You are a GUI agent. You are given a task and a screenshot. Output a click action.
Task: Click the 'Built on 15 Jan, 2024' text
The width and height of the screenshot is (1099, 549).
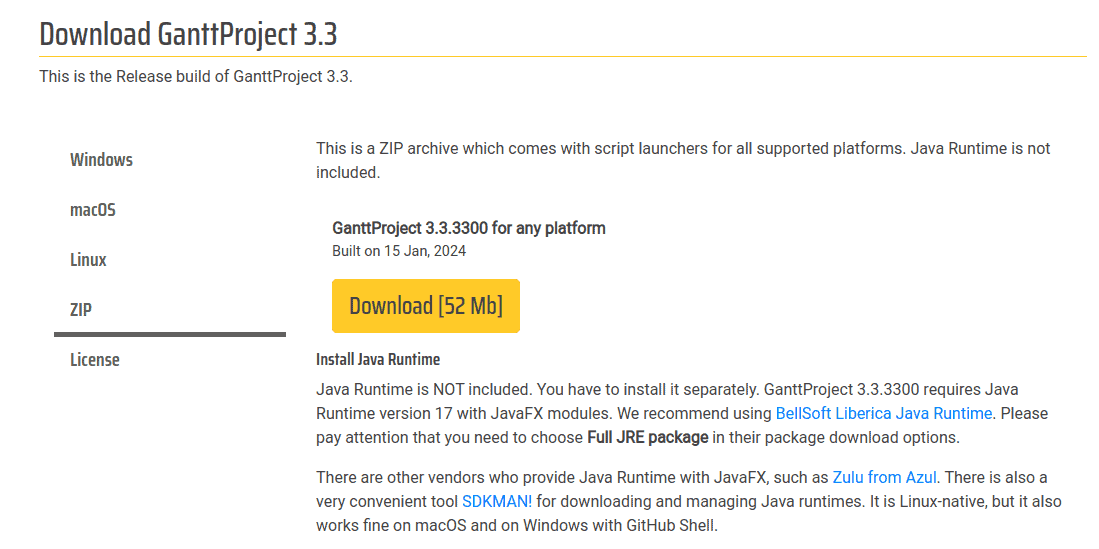(x=399, y=251)
